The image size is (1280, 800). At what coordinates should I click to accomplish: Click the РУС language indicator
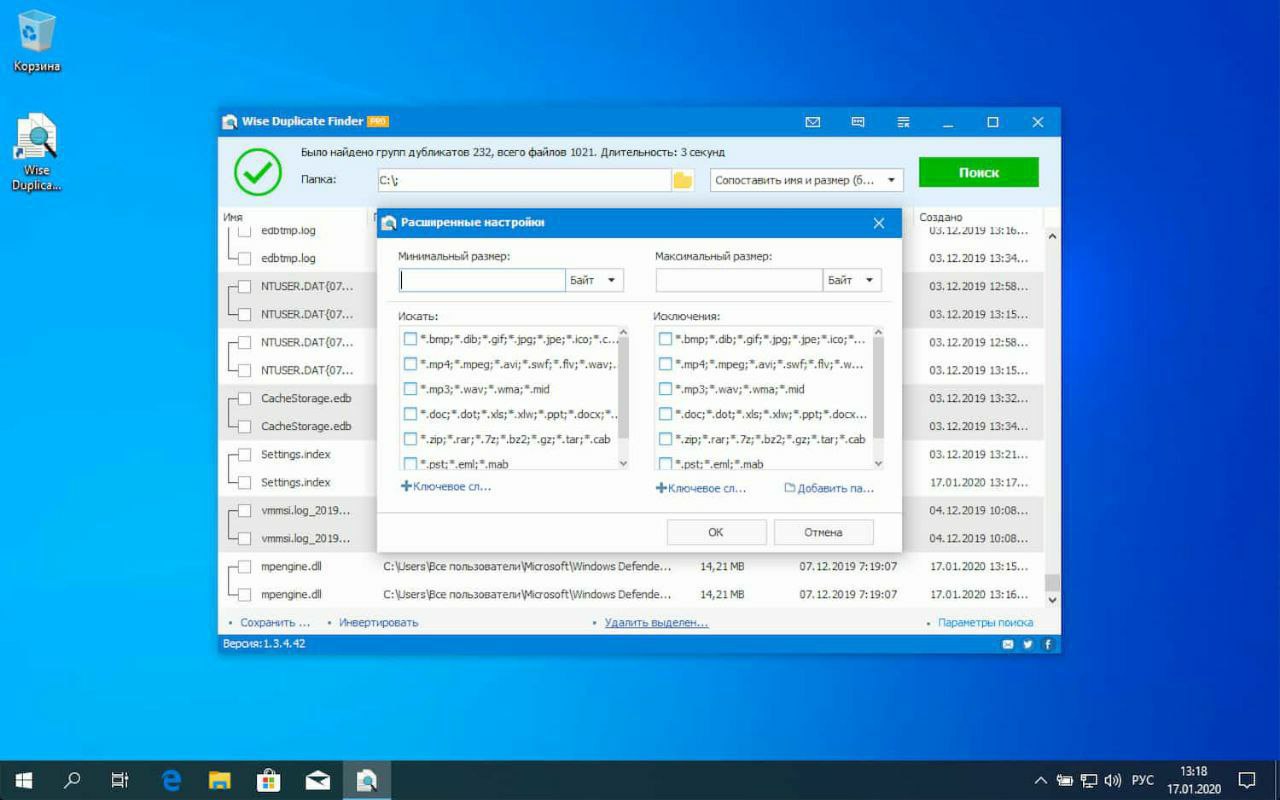(x=1142, y=780)
